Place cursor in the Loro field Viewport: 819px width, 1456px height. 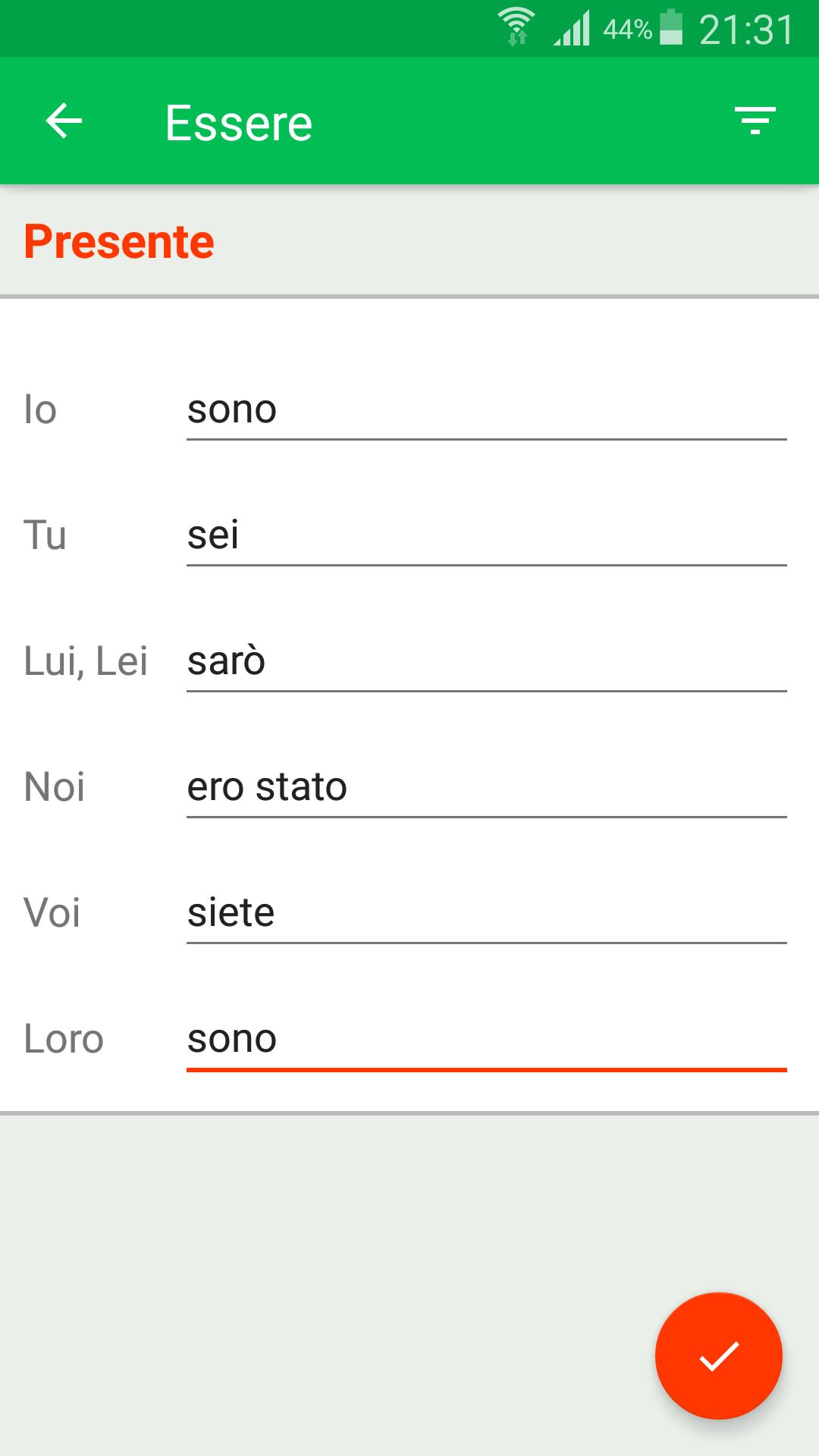(487, 1040)
